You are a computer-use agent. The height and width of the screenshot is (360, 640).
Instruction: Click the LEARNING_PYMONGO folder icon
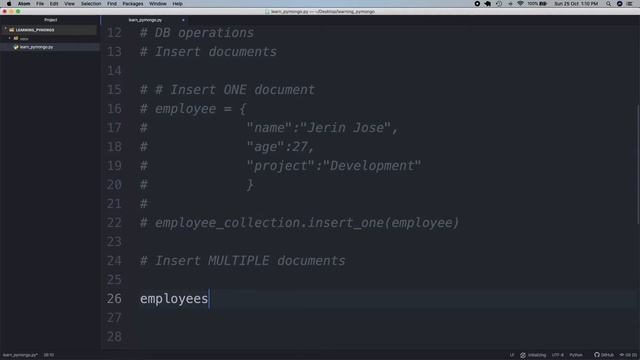[11, 30]
